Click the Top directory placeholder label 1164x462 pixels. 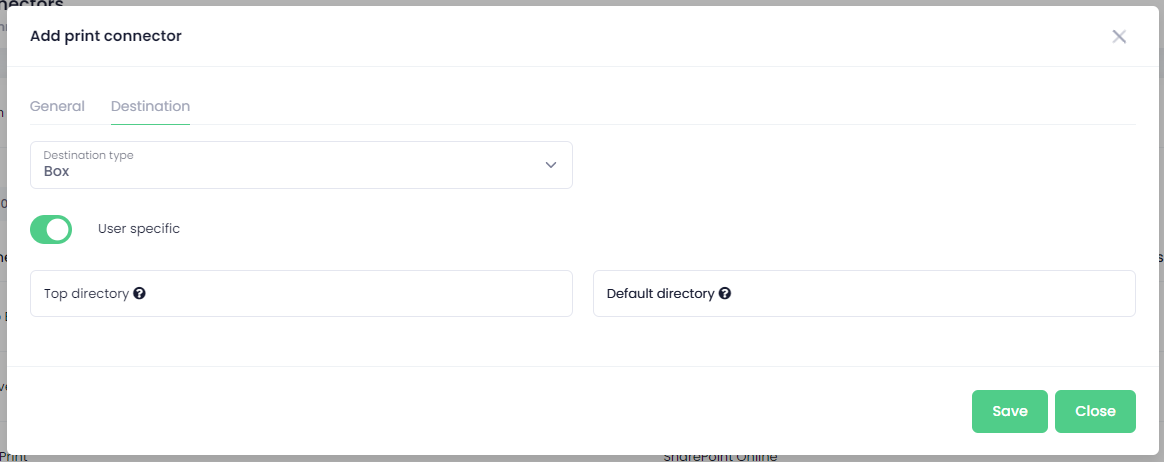pos(86,293)
